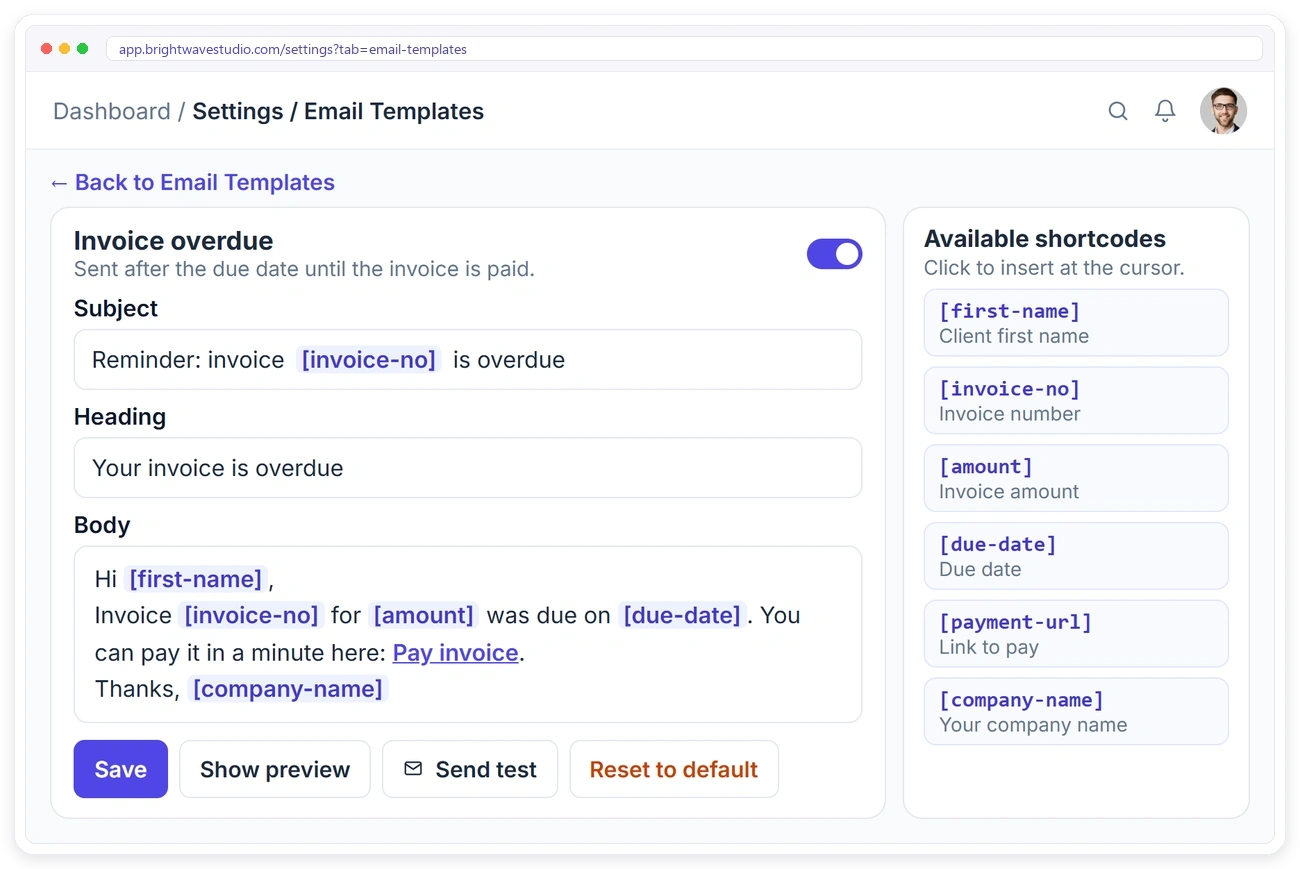Click the Pay invoice link in body
1300x869 pixels.
[455, 653]
